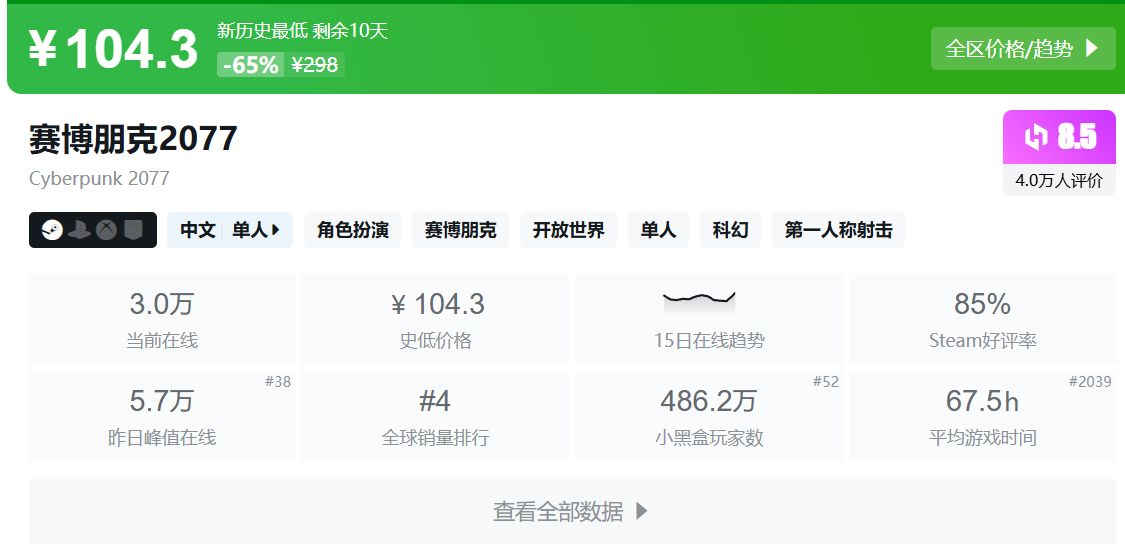Viewport: 1125px width, 549px height.
Task: Click the #2039 rank label
Action: 1090,382
